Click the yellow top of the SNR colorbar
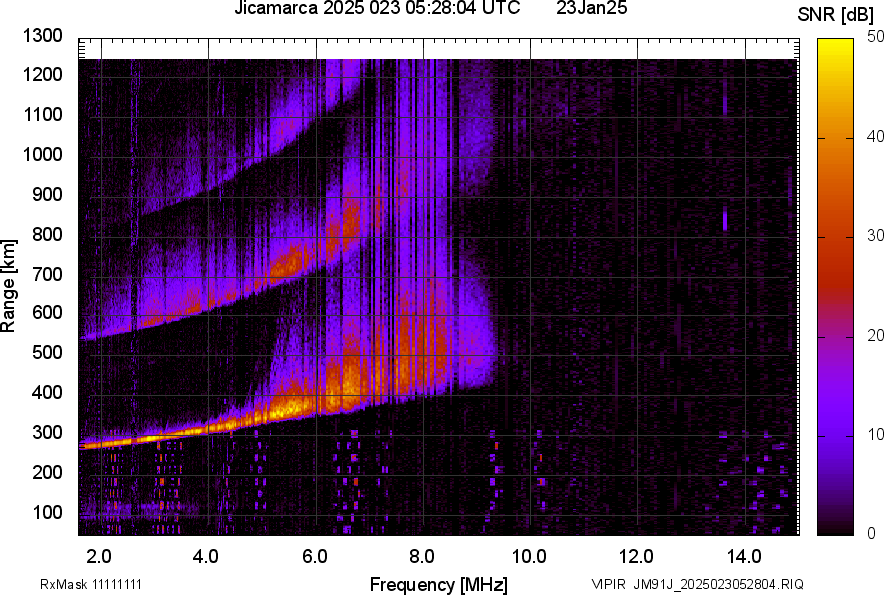This screenshot has width=884, height=595. coord(835,50)
